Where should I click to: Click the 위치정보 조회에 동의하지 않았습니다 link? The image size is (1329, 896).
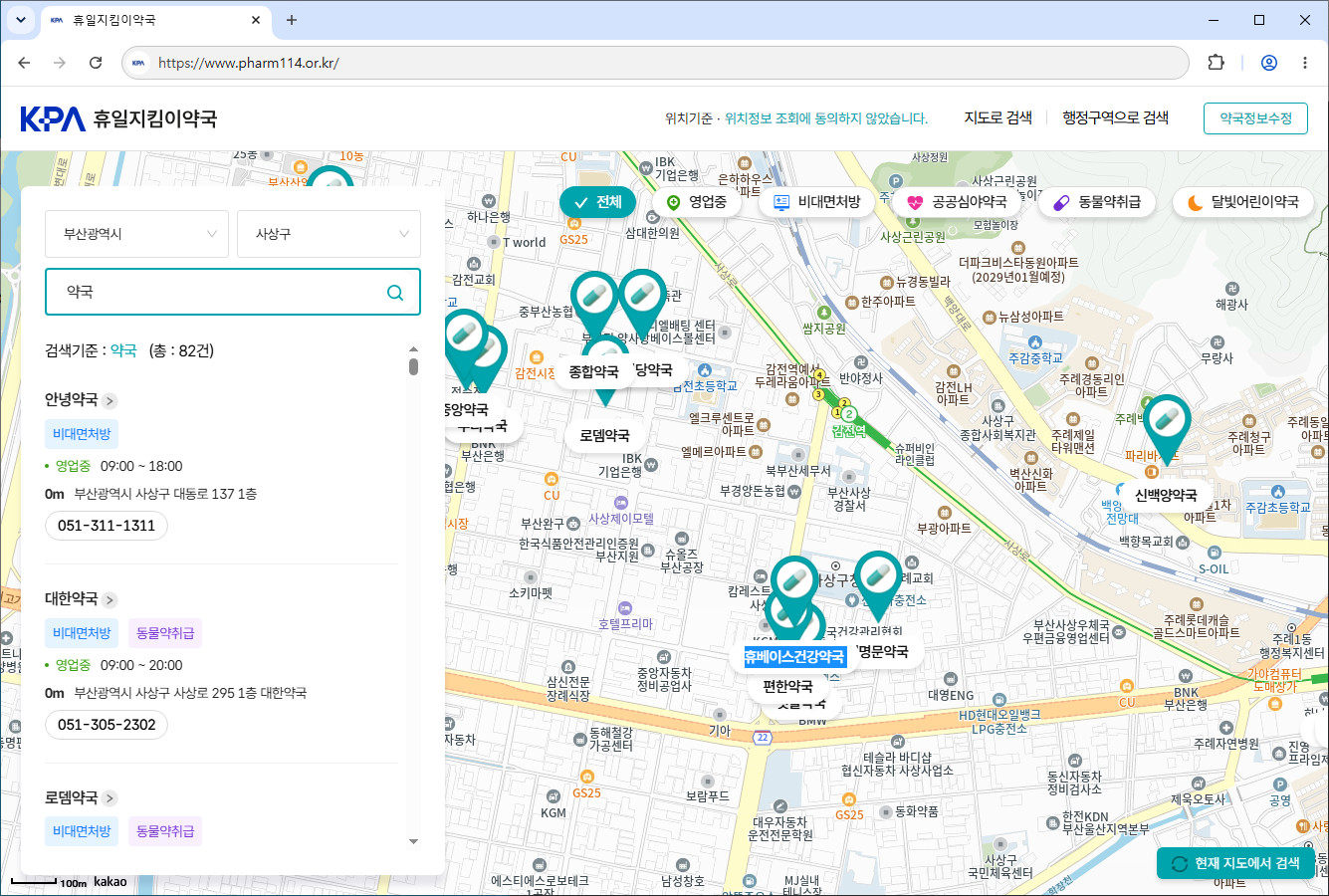(826, 118)
